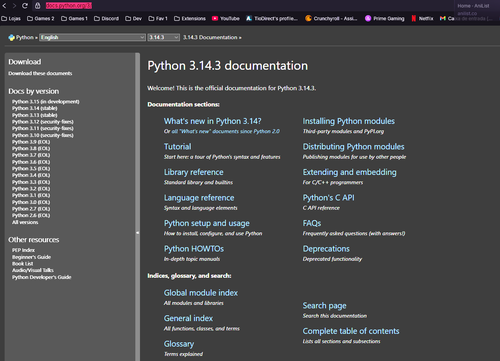Open the Glossary page
500x361 pixels.
[179, 344]
